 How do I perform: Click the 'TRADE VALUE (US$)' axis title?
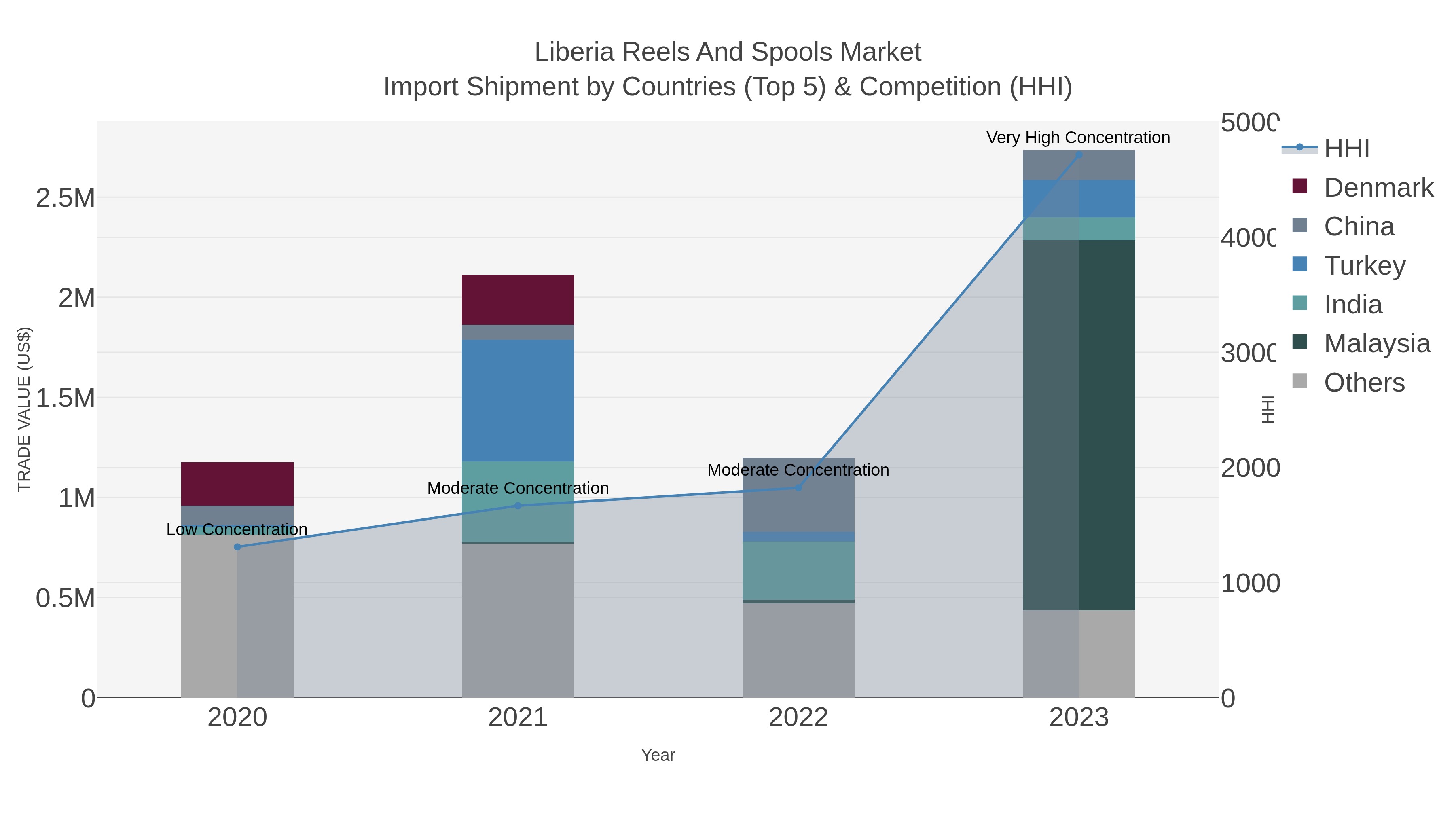point(24,409)
